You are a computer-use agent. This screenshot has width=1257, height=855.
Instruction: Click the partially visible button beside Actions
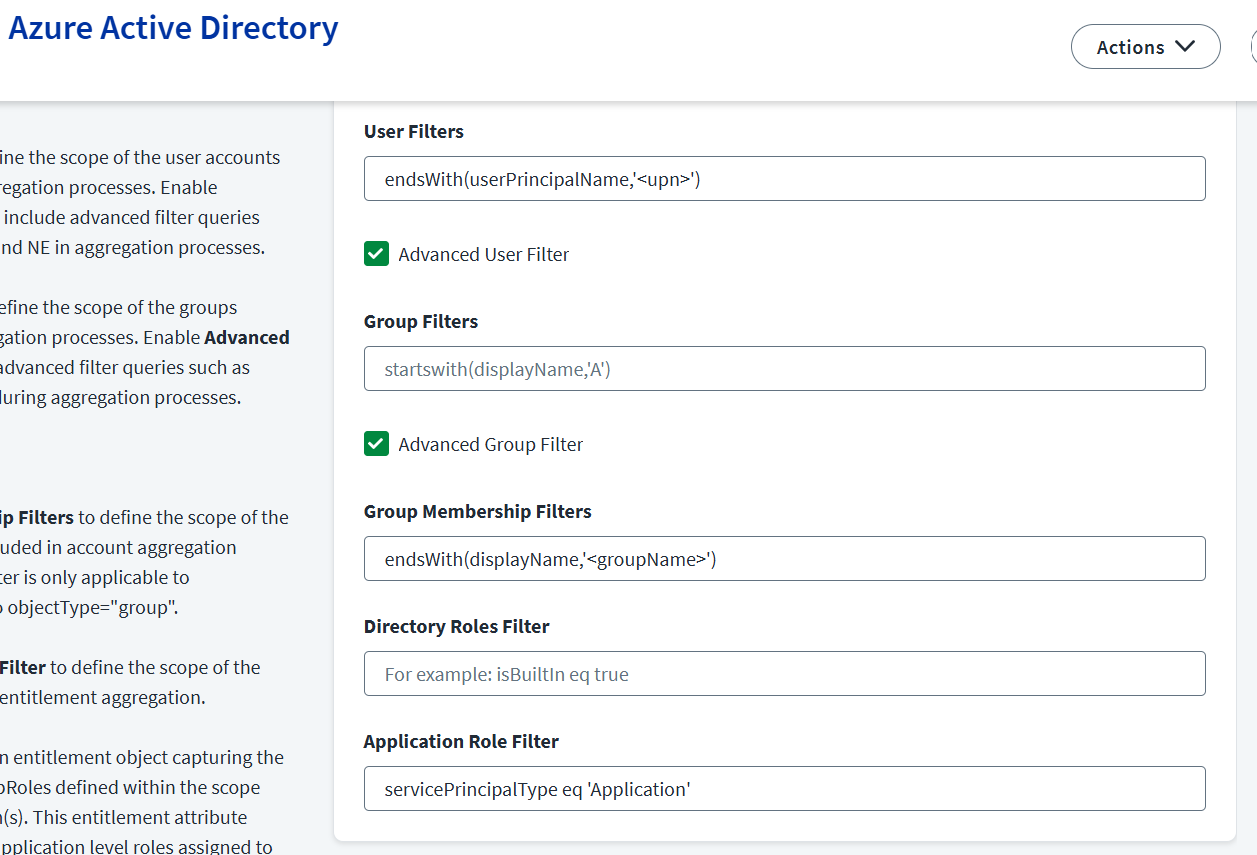click(x=1253, y=47)
